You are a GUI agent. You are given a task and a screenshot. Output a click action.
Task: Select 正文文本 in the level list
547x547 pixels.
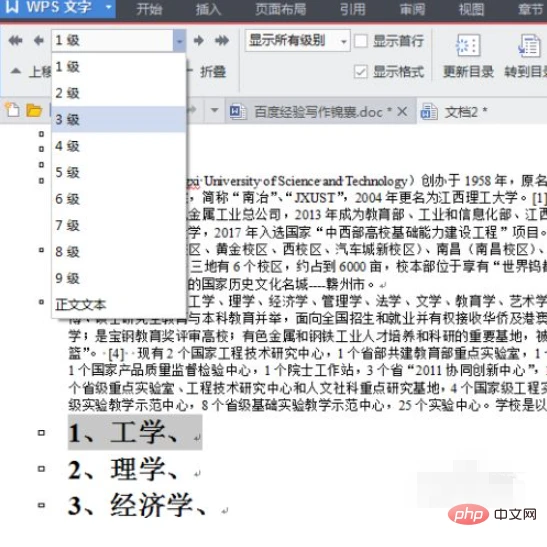119,305
